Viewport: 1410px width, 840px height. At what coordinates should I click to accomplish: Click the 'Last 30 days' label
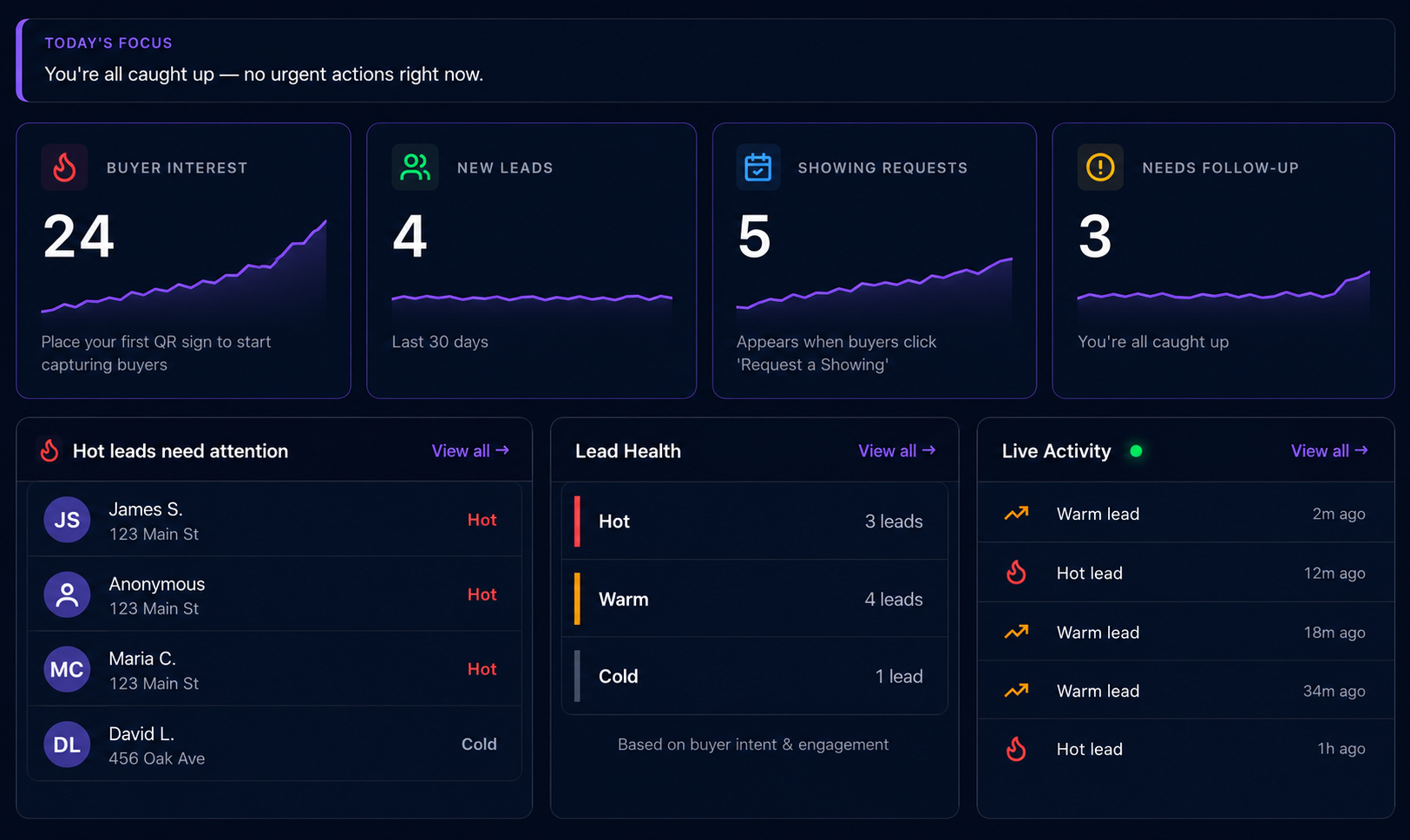click(440, 342)
